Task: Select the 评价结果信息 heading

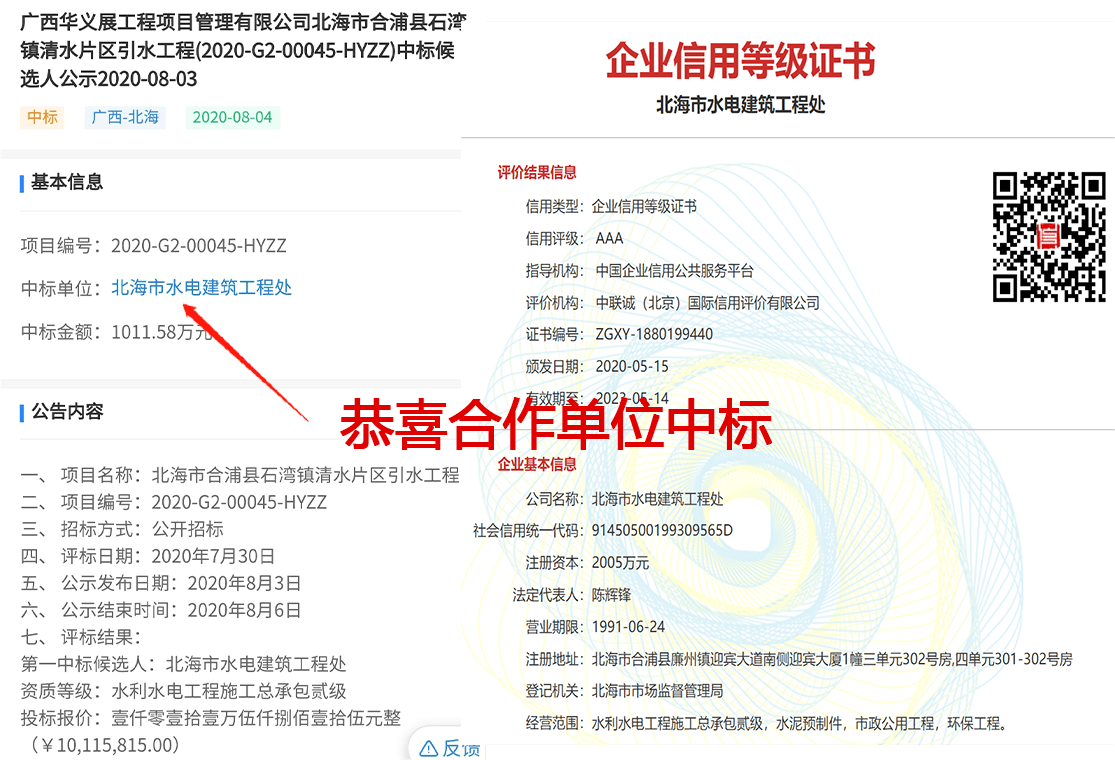Action: tap(537, 172)
